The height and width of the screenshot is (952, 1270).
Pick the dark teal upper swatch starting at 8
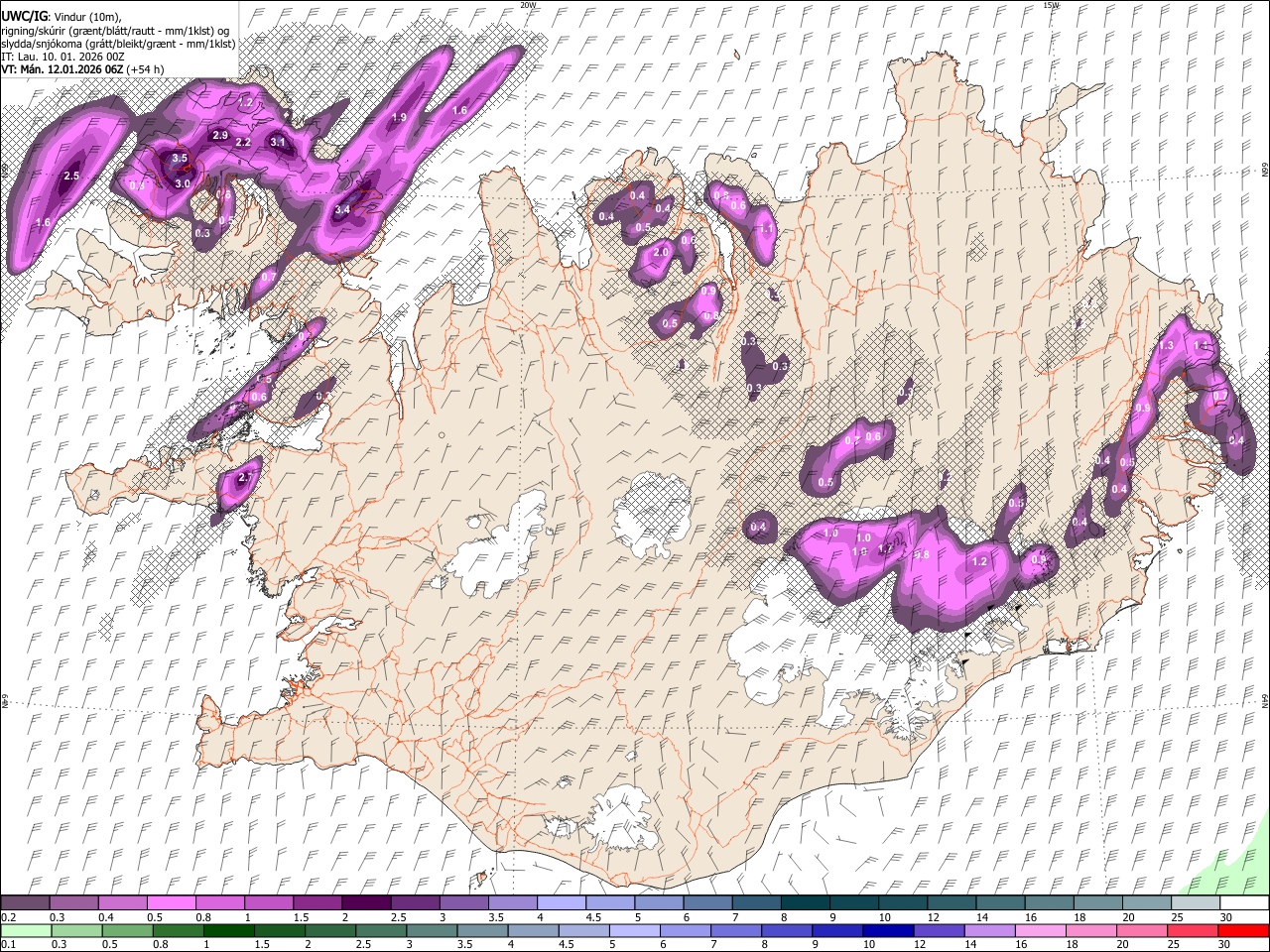click(805, 903)
